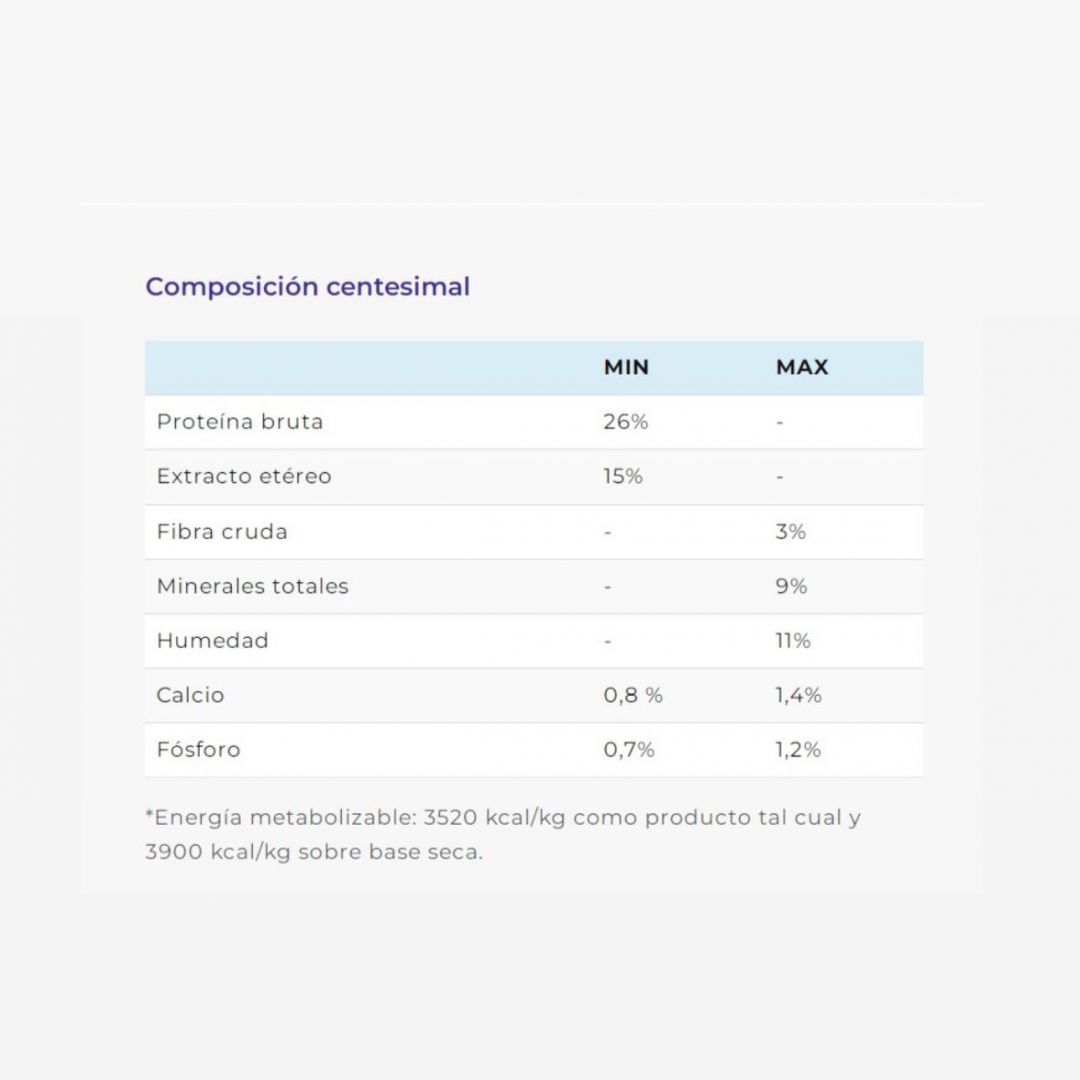Click the 26% protein minimum value
This screenshot has height=1080, width=1080.
pyautogui.click(x=626, y=422)
